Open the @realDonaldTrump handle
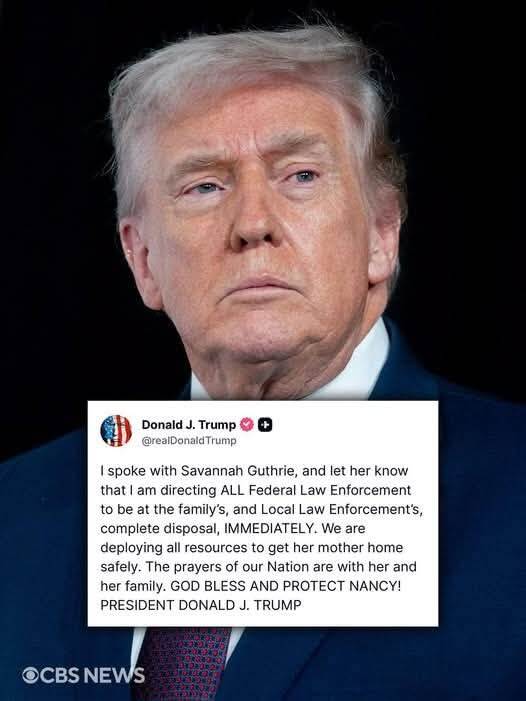 click(189, 440)
